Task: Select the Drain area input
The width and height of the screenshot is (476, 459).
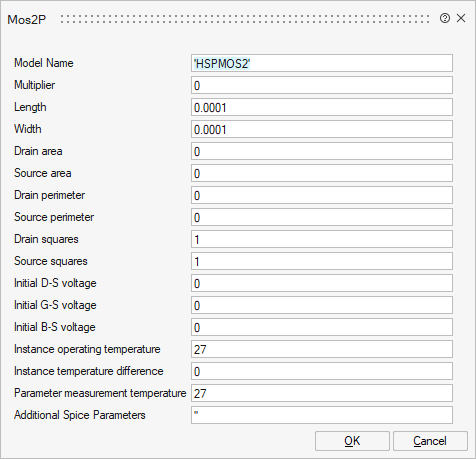Action: click(x=322, y=151)
